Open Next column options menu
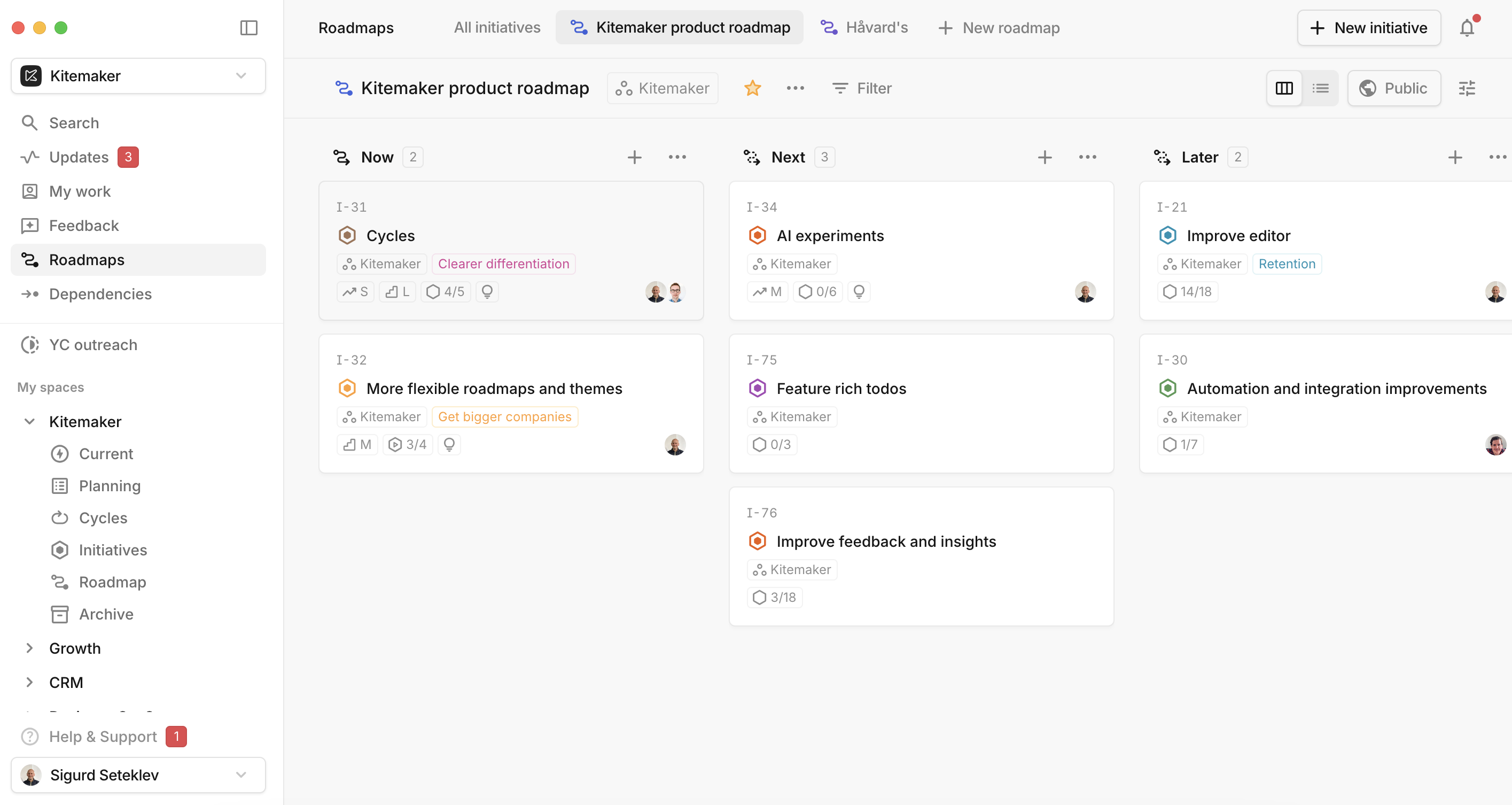Screen dimensions: 1512x805 pos(1087,157)
